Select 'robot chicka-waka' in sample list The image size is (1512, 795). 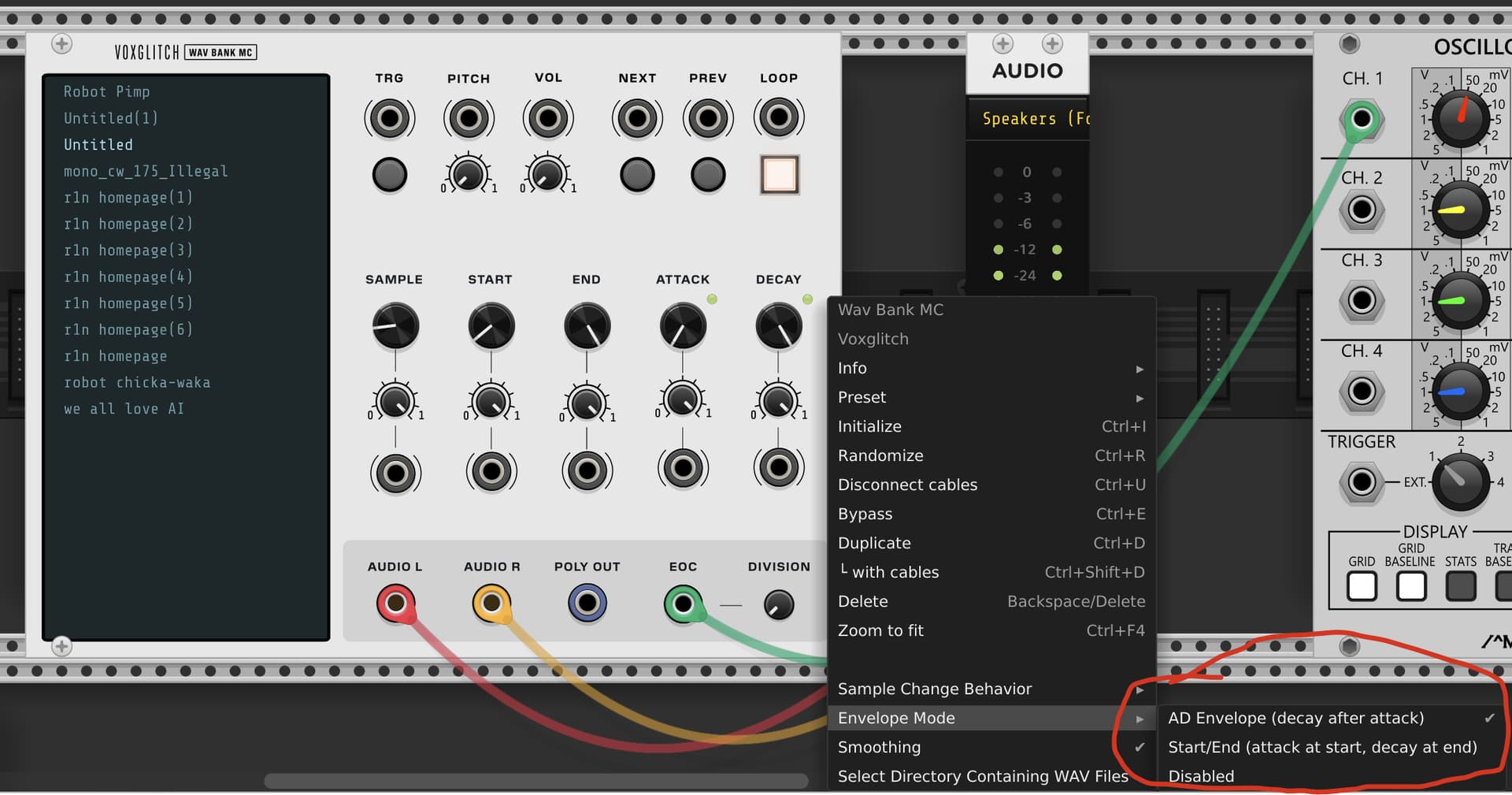tap(137, 383)
